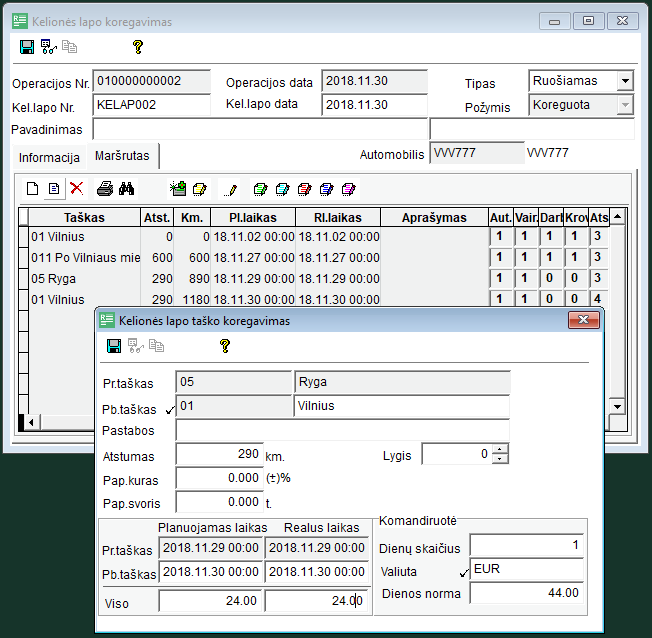652x638 pixels.
Task: Click the Ats value 4 in last row
Action: point(598,299)
